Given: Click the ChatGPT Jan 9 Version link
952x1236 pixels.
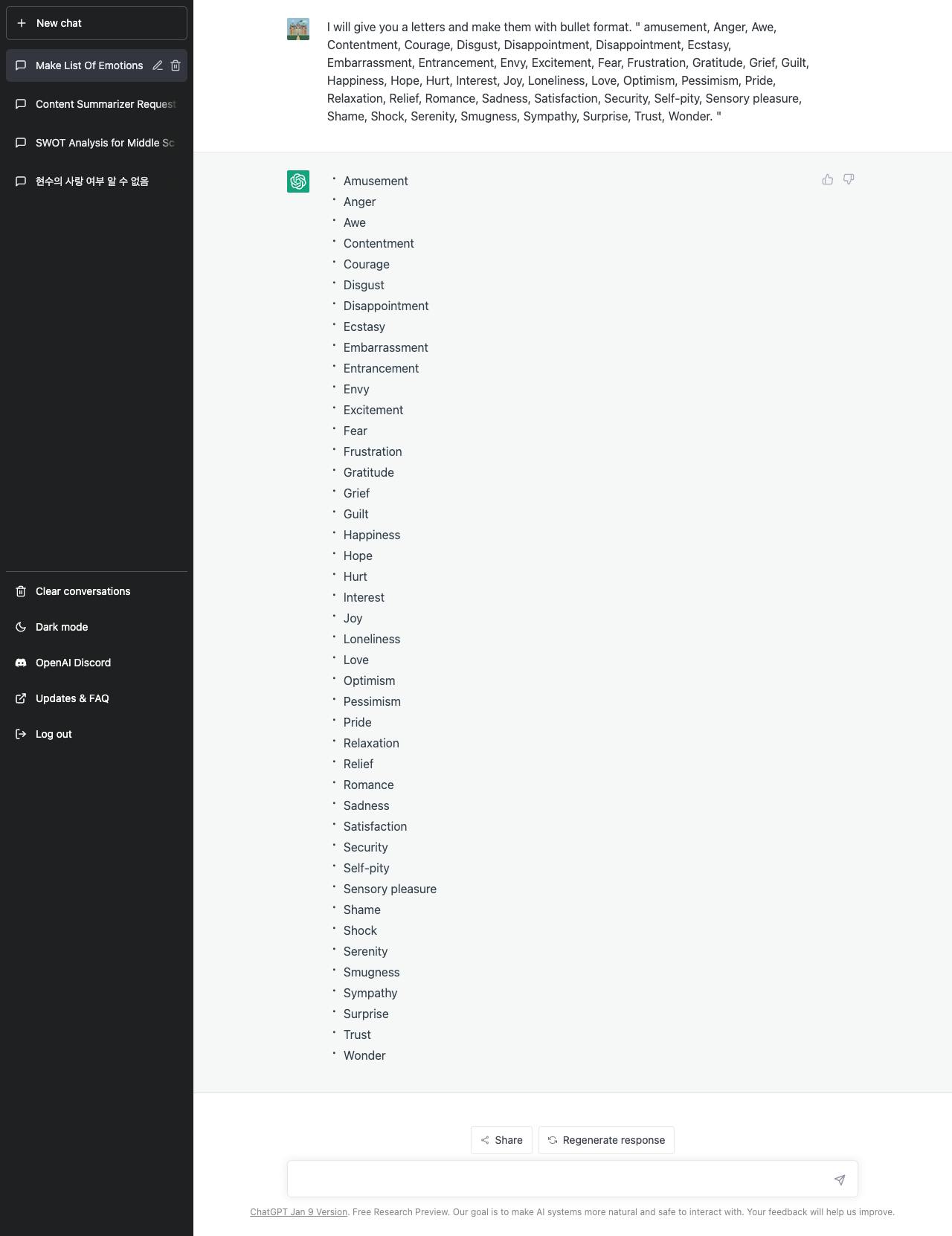Looking at the screenshot, I should point(298,1211).
